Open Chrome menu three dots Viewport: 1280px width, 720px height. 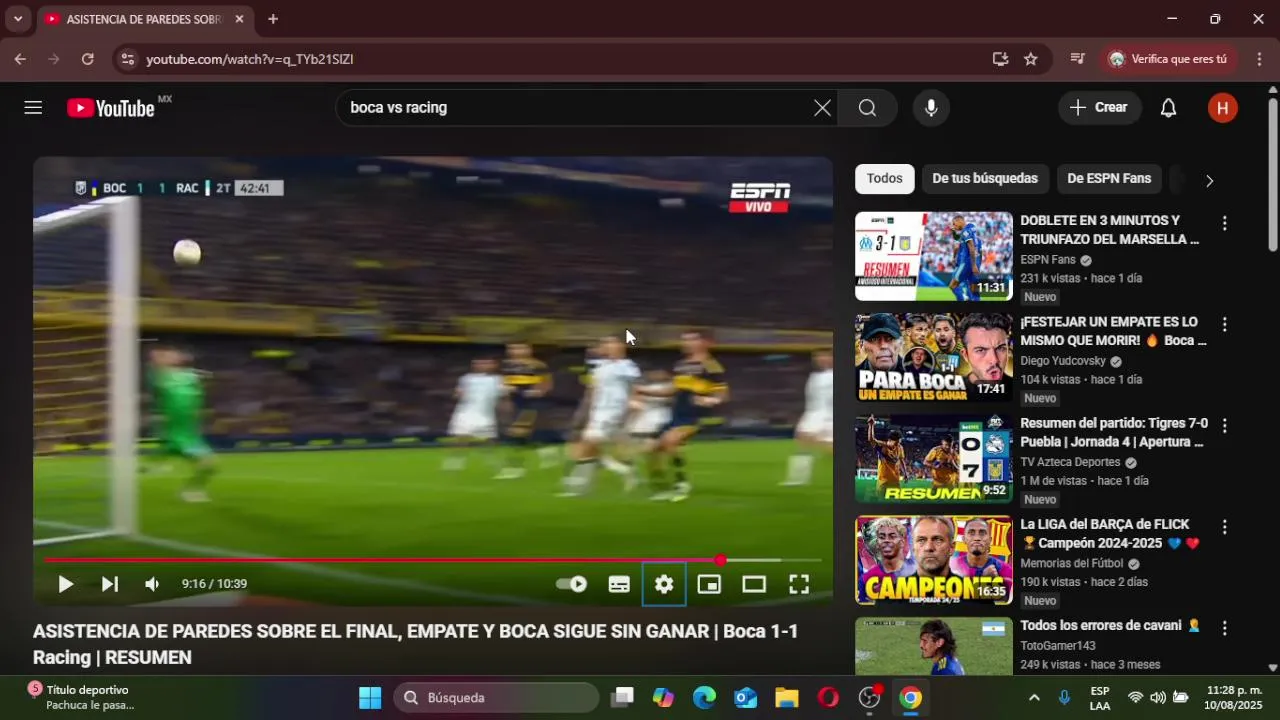coord(1259,59)
